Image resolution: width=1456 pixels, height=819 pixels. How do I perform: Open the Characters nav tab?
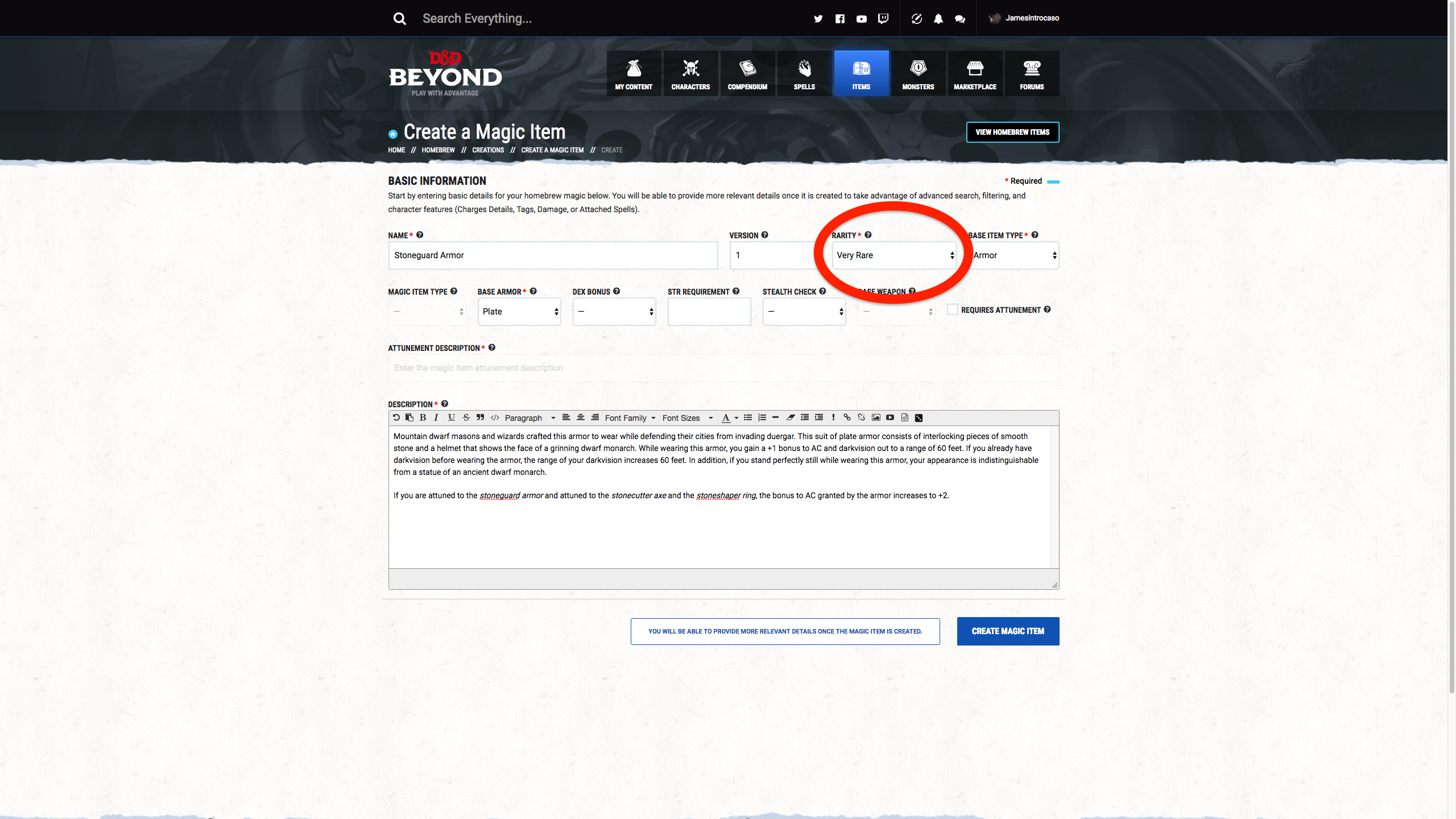[690, 73]
